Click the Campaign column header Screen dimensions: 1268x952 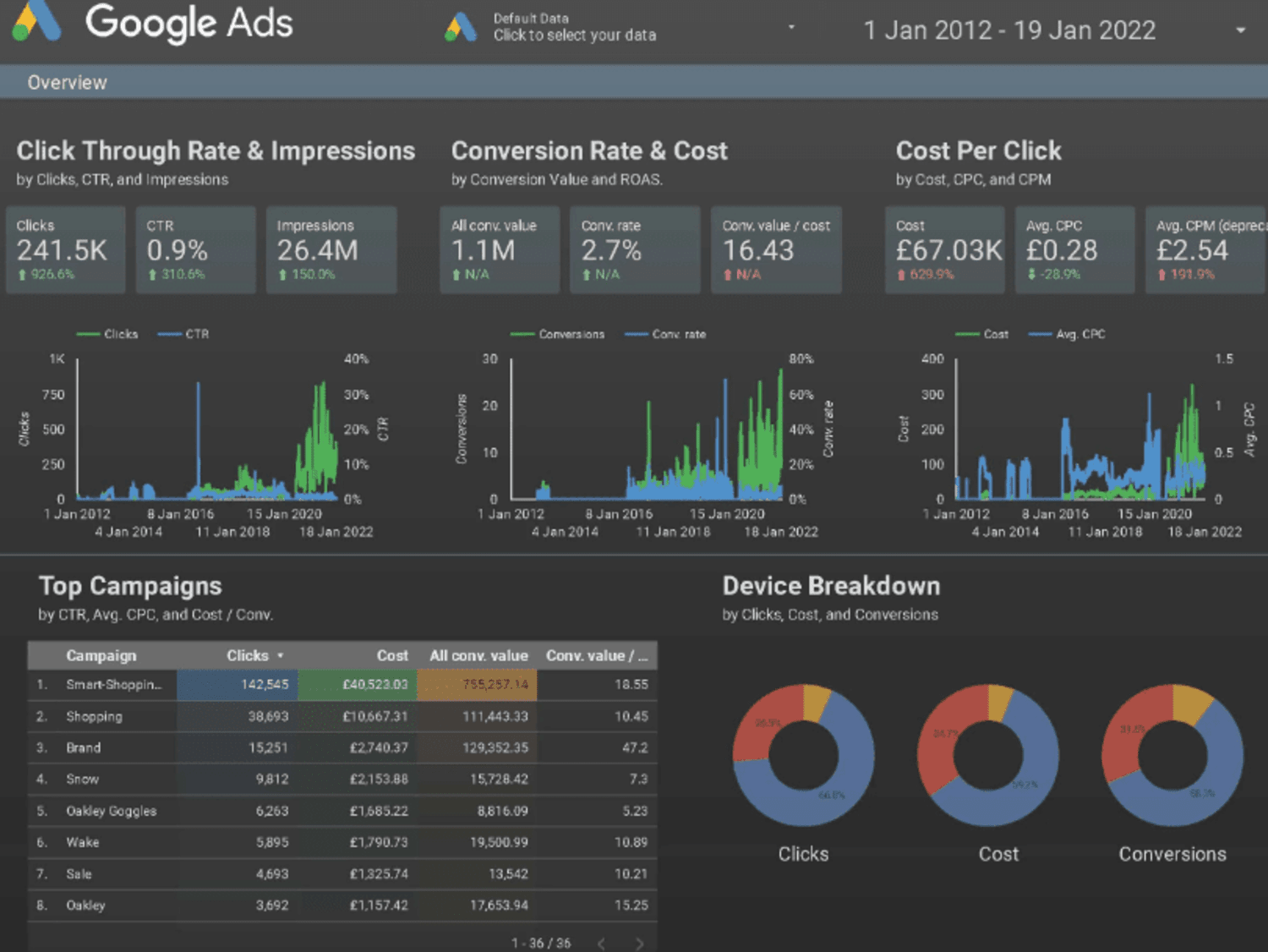(x=101, y=655)
